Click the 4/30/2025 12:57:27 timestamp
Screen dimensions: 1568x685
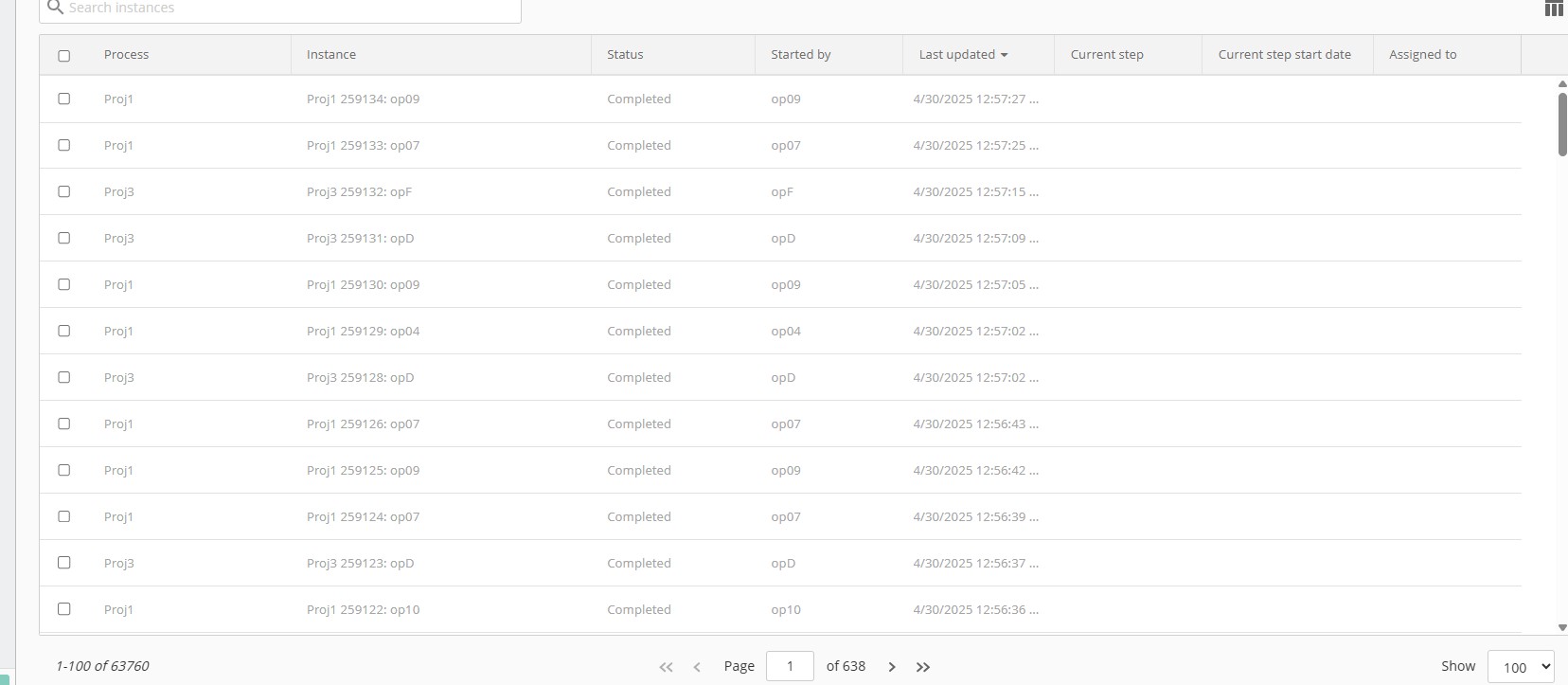(975, 99)
